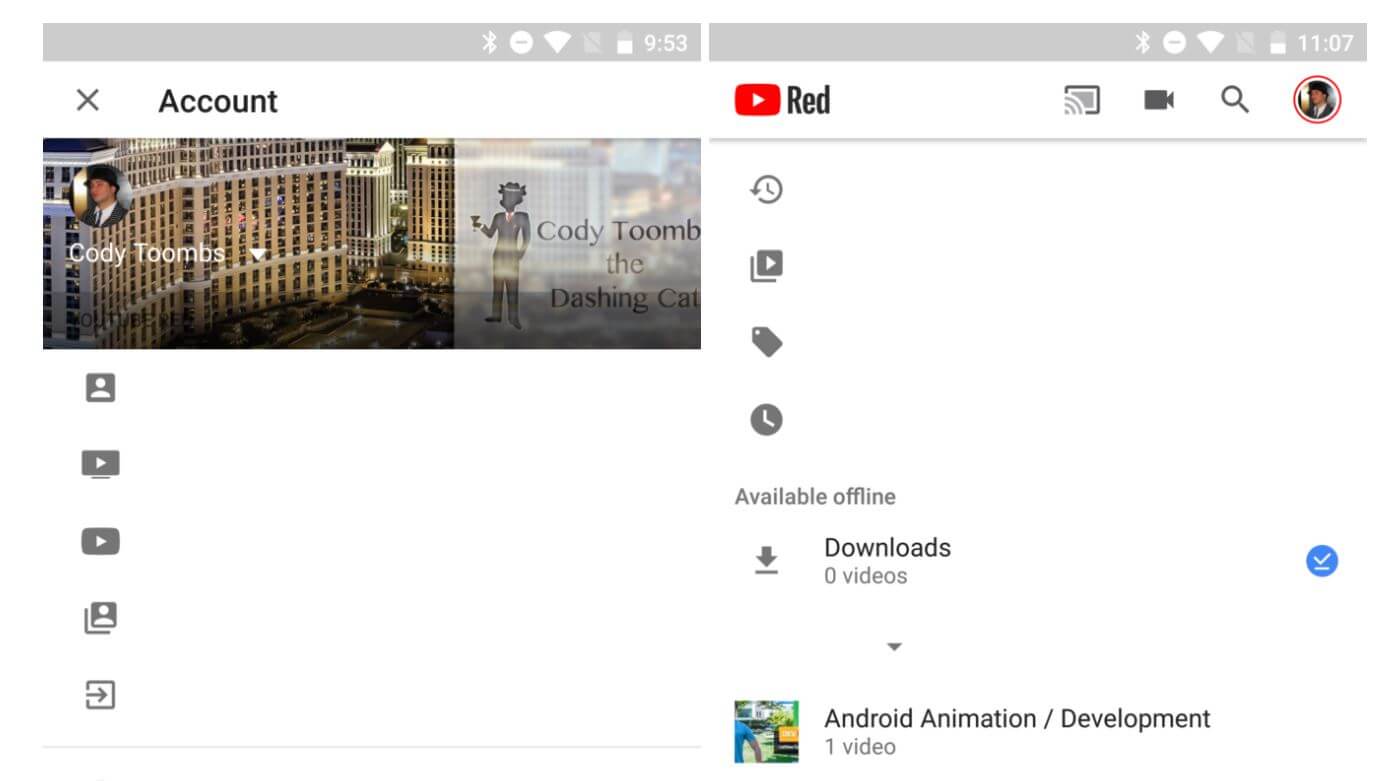Open the Downloads list item
Image resolution: width=1385 pixels, height=781 pixels.
point(887,560)
